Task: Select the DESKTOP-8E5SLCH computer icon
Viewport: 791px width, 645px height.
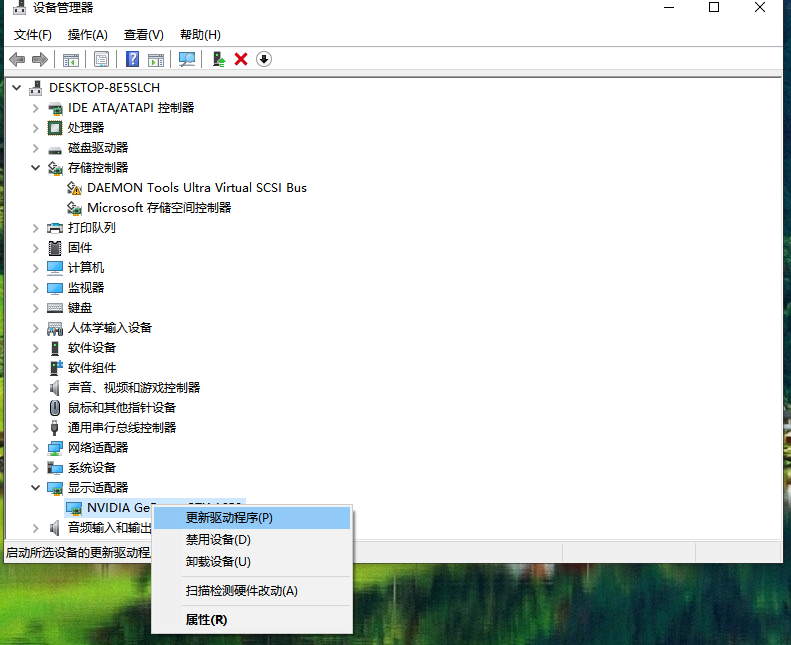Action: pyautogui.click(x=35, y=88)
